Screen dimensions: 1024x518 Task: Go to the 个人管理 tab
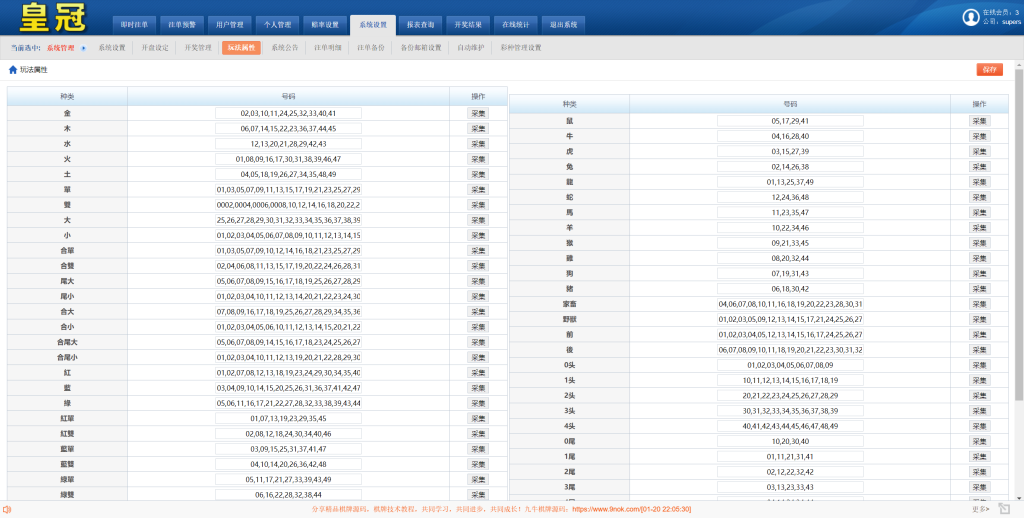pyautogui.click(x=278, y=25)
